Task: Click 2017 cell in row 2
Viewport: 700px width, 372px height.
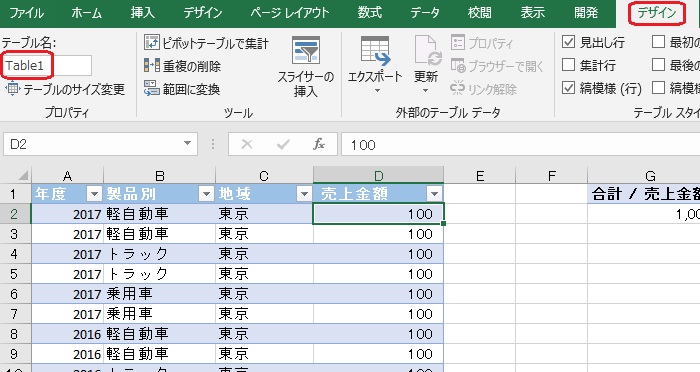Action: click(x=67, y=213)
